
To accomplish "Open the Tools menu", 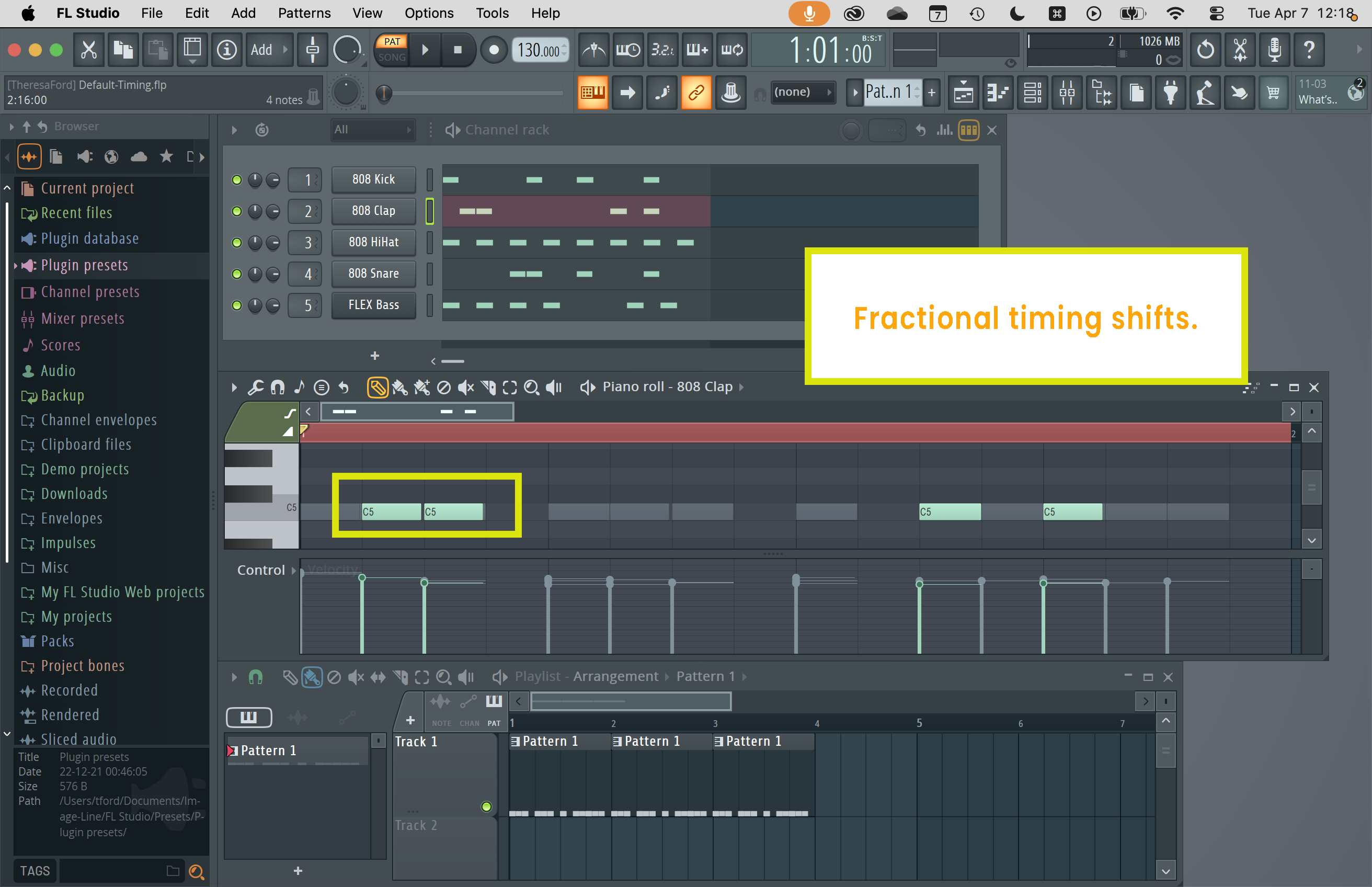I will click(x=492, y=13).
